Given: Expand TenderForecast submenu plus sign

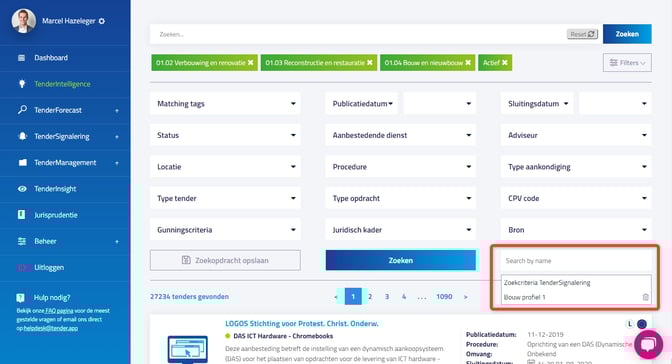Looking at the screenshot, I should [117, 111].
